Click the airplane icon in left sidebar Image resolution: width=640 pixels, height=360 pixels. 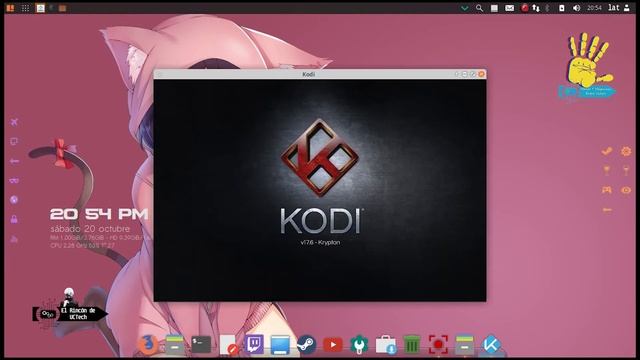(x=14, y=122)
